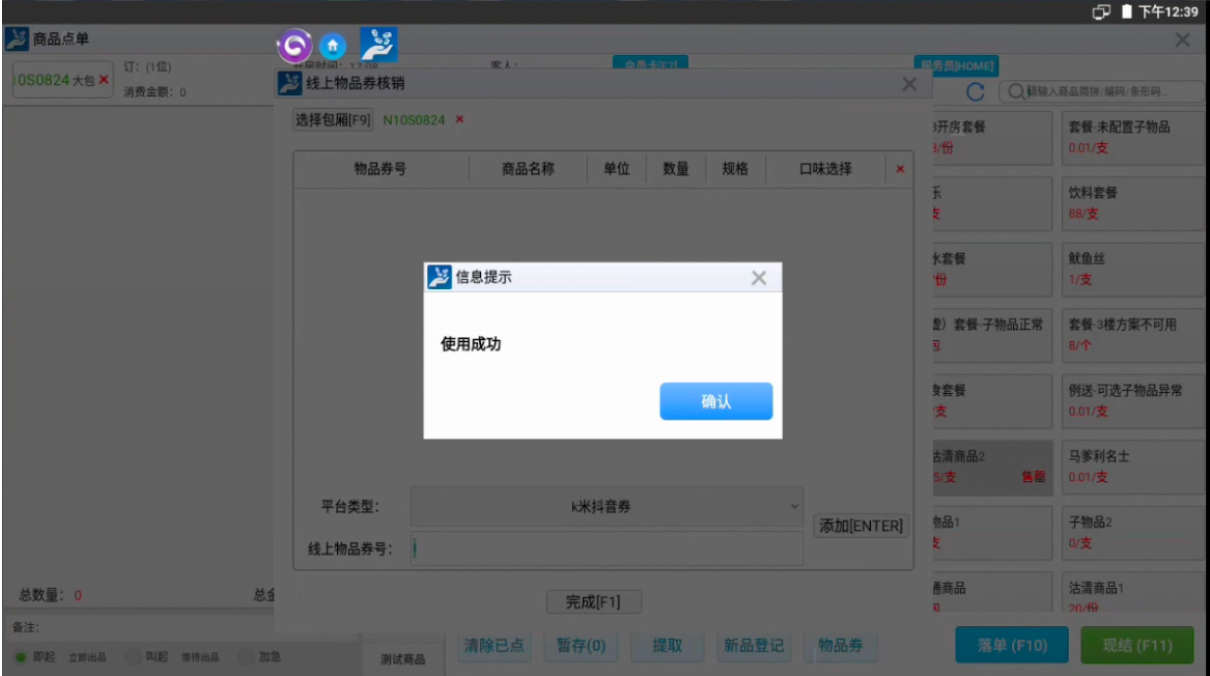Open the 物品券 voucher function

coord(840,645)
